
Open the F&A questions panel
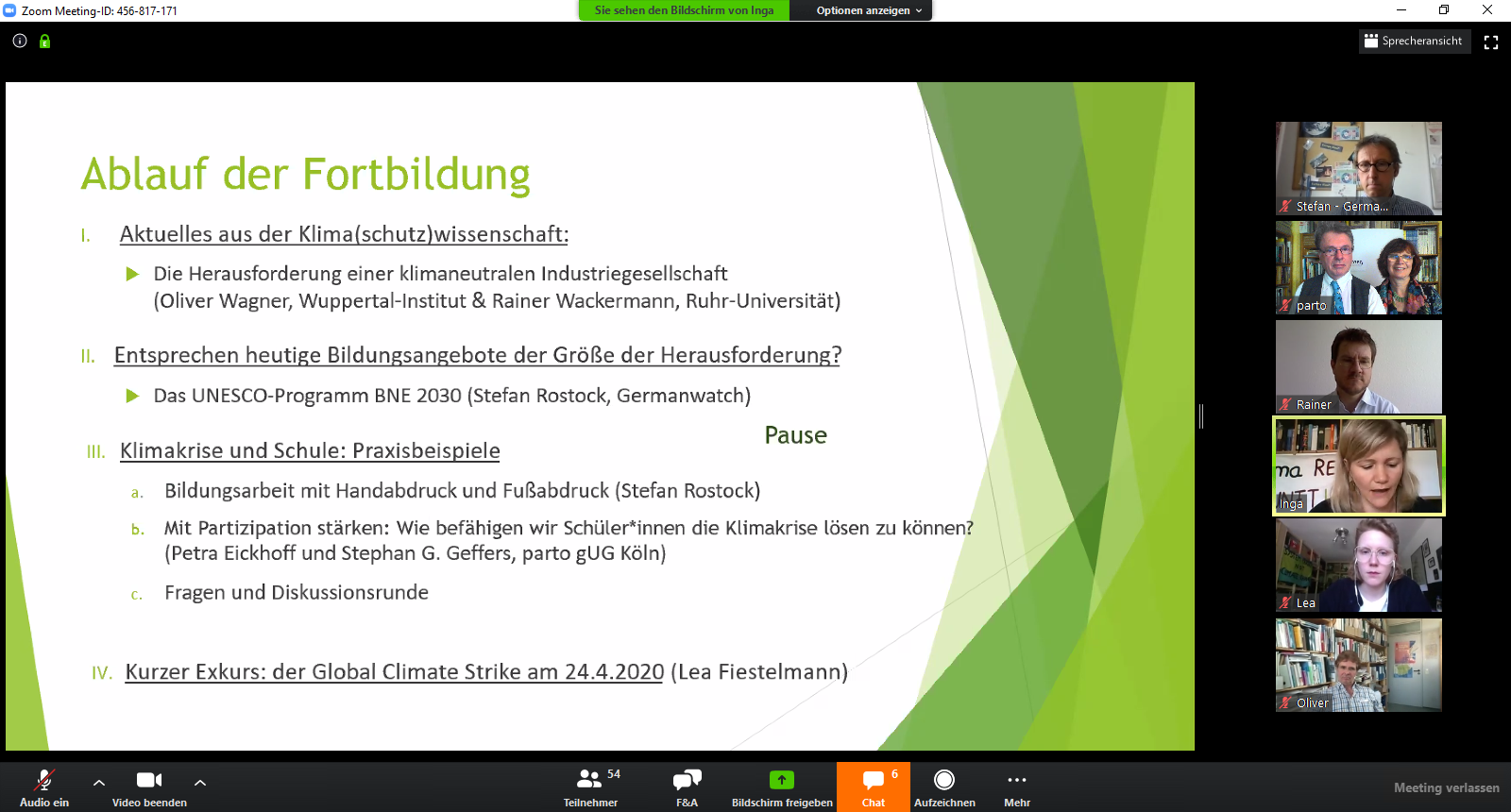coord(687,787)
